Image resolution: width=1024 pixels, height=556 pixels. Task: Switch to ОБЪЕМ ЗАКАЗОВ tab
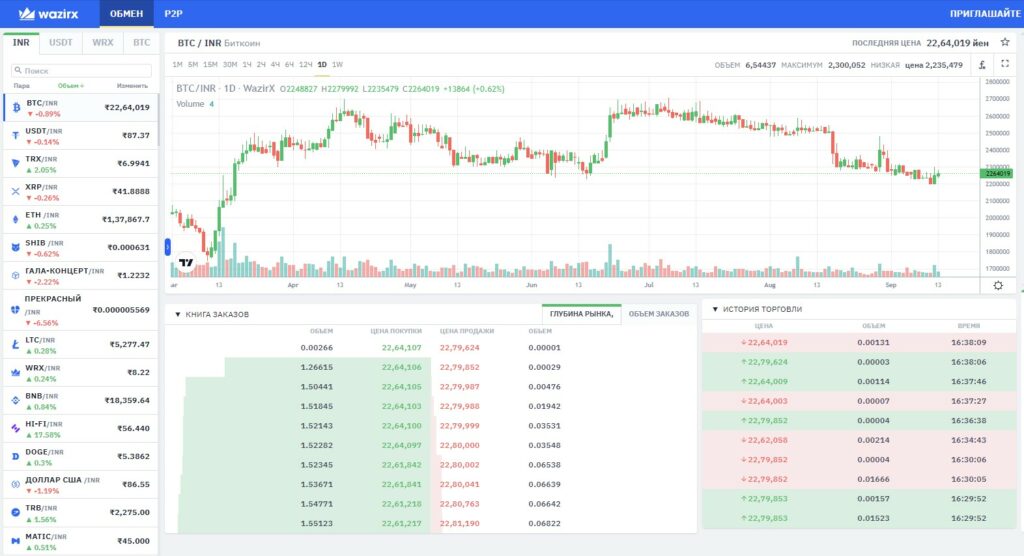tap(658, 314)
